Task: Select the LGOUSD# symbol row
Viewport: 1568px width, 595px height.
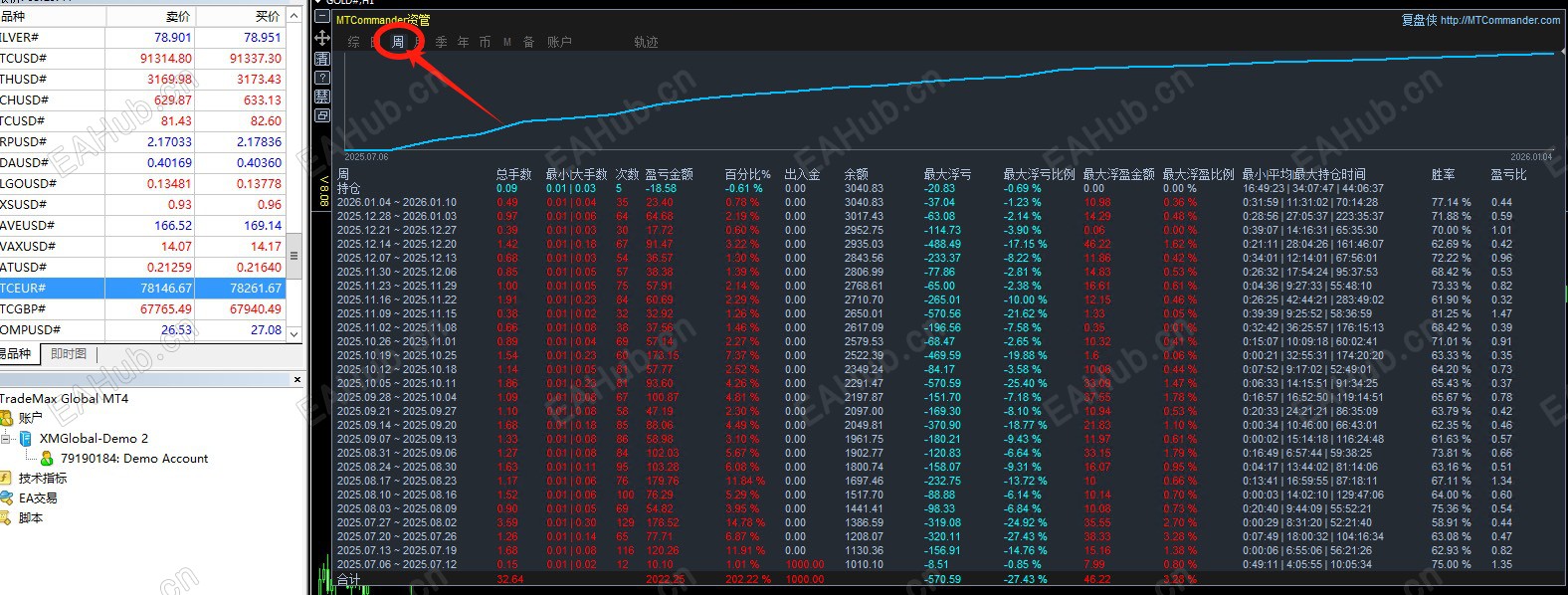Action: coord(142,184)
